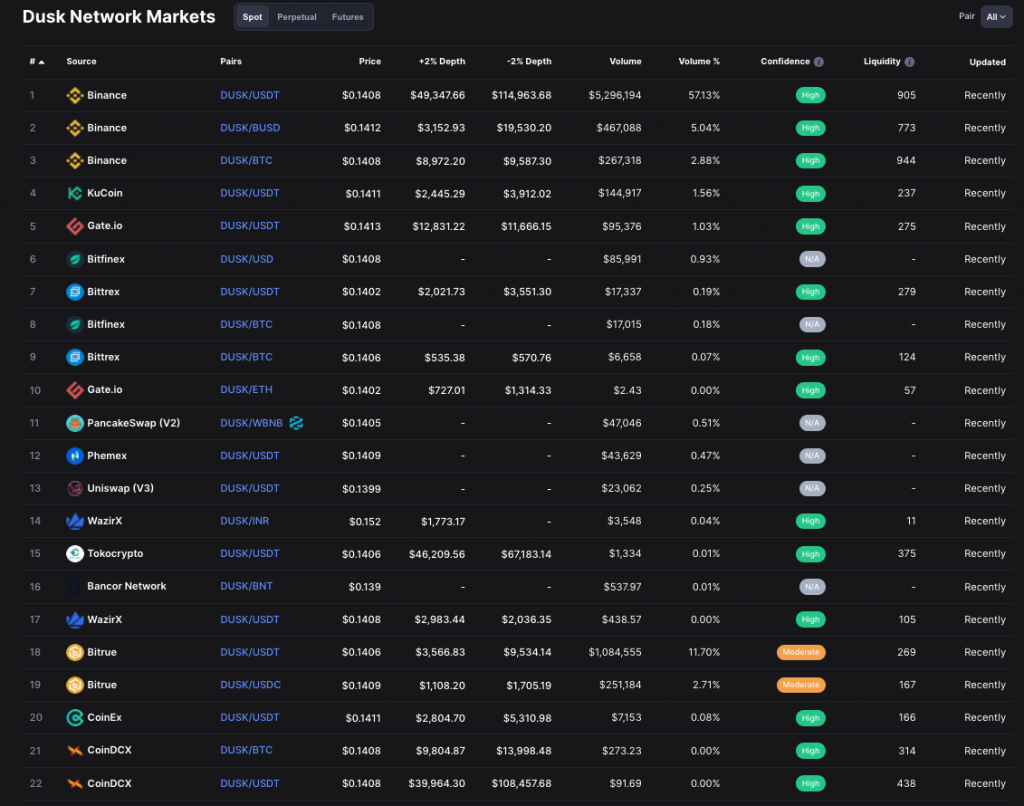Screen dimensions: 1024x806
Task: Click the +2% depth value $46,209.56
Action: (x=437, y=555)
